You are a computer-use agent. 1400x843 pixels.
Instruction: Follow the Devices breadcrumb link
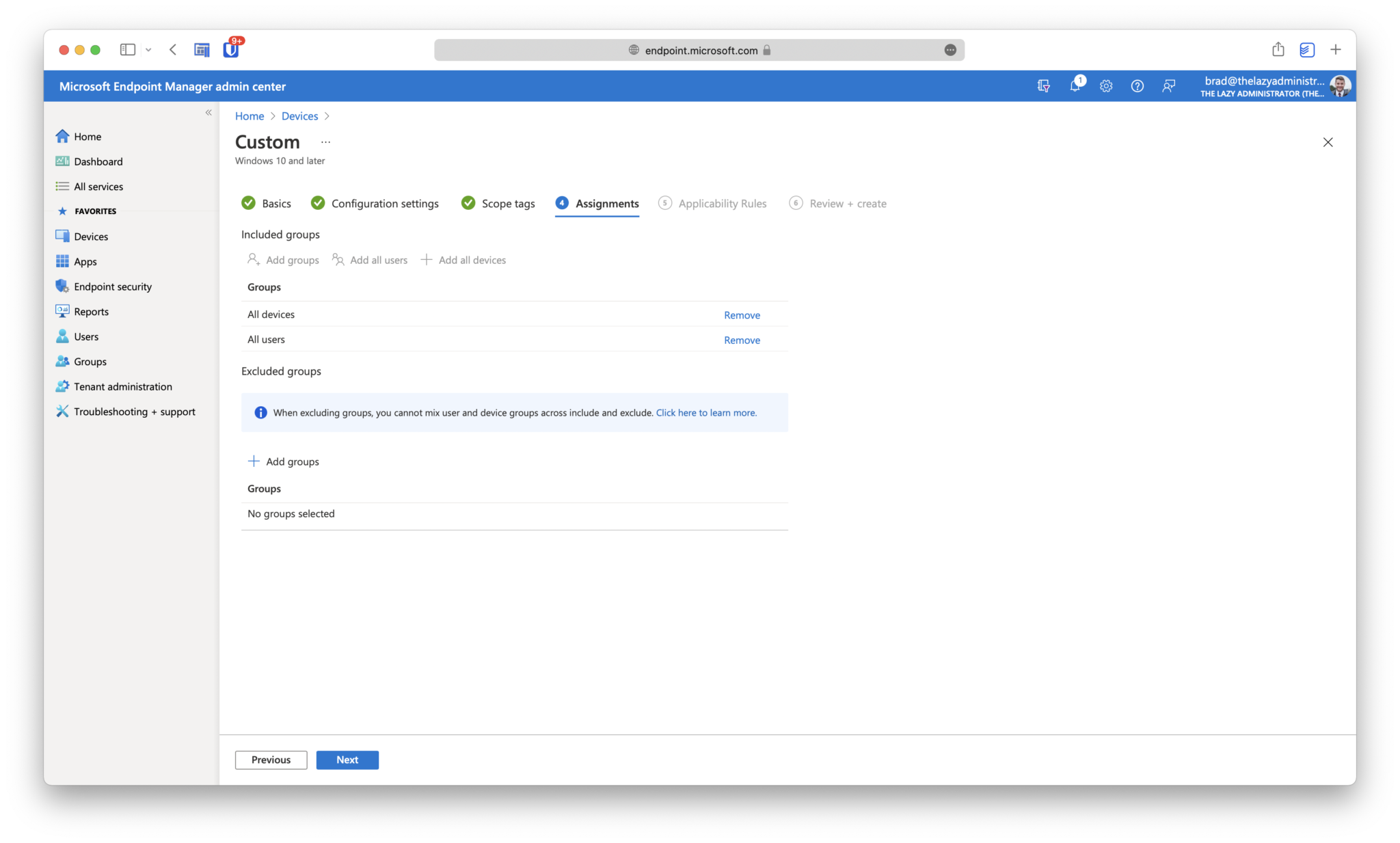coord(299,116)
